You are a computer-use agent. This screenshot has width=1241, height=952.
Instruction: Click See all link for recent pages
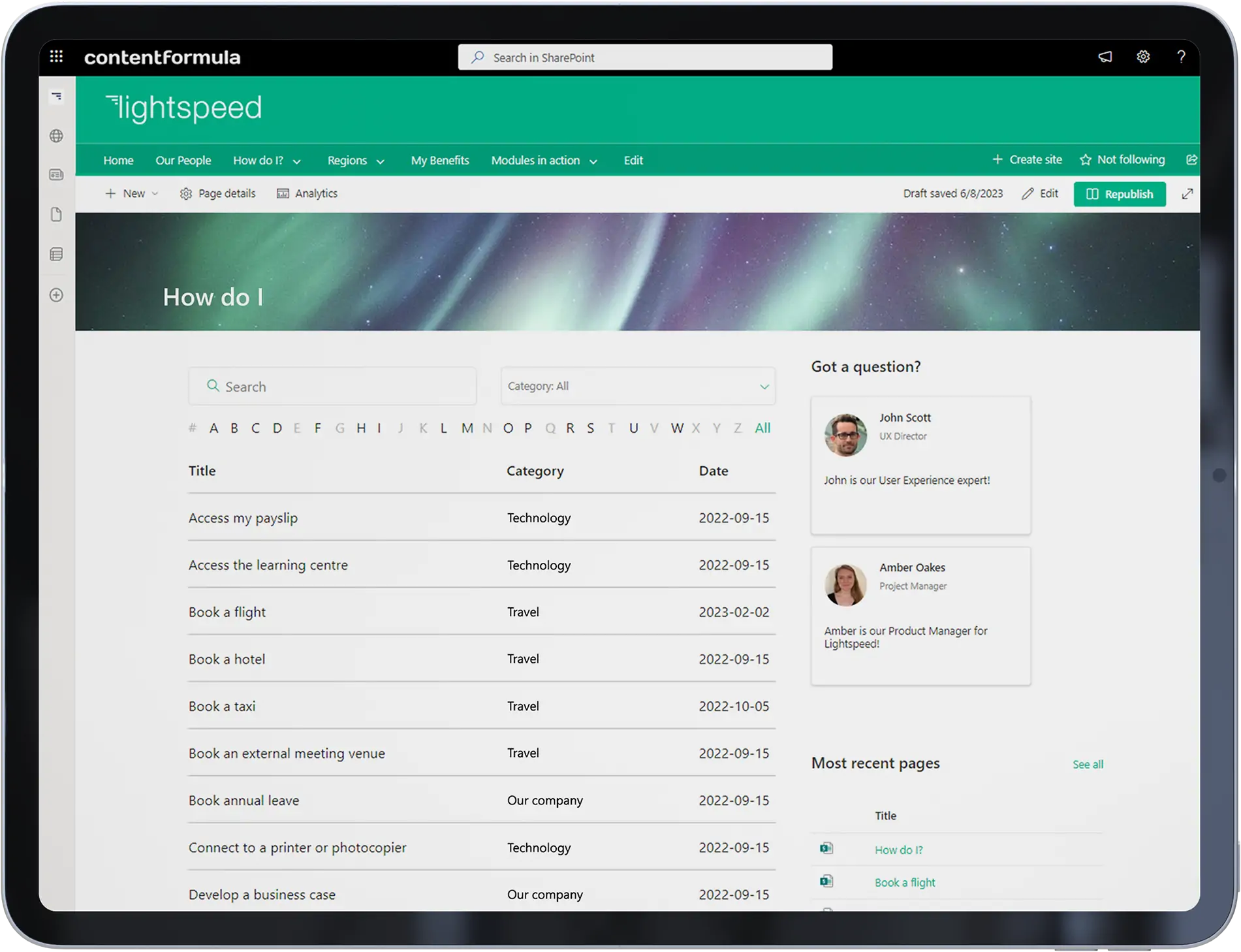click(x=1088, y=765)
